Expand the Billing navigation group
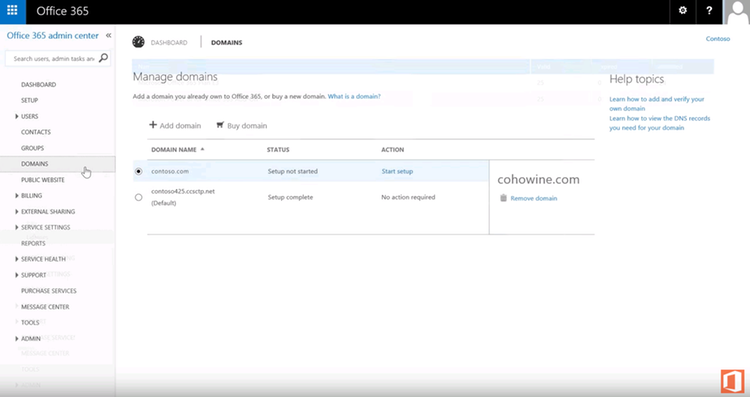The height and width of the screenshot is (397, 750). coord(17,196)
